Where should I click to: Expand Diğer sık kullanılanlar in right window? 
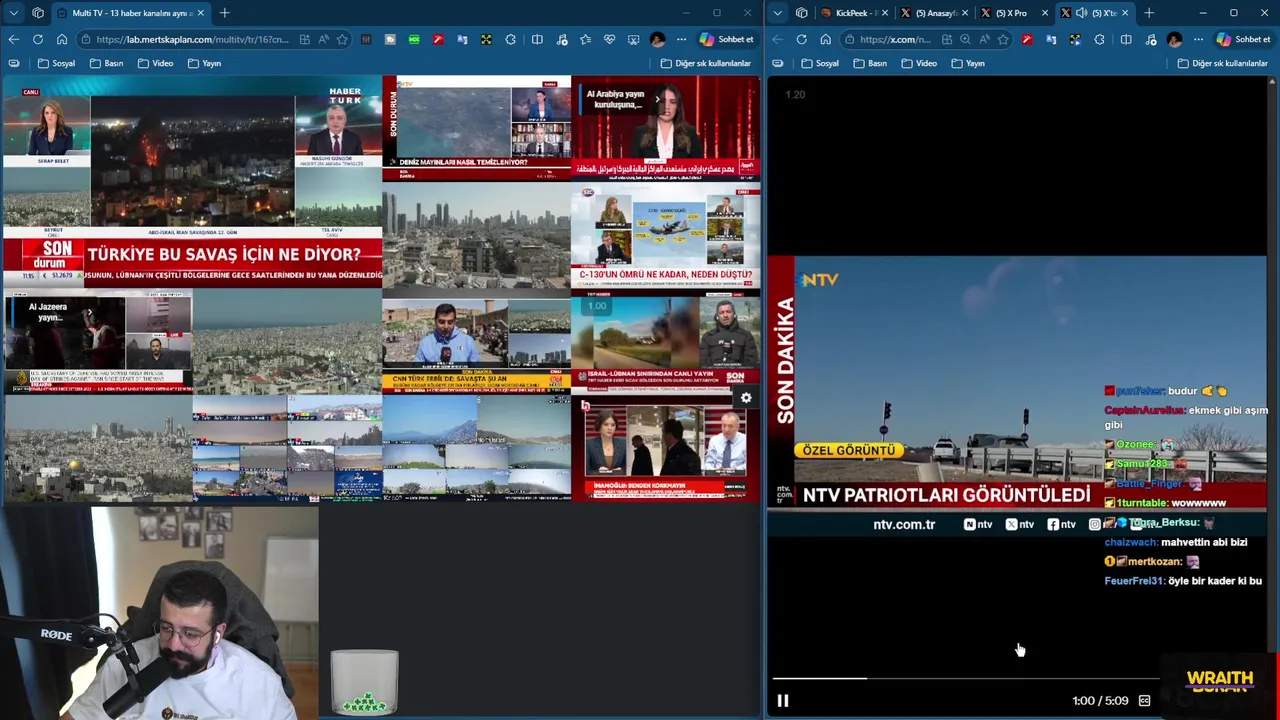(x=1223, y=63)
